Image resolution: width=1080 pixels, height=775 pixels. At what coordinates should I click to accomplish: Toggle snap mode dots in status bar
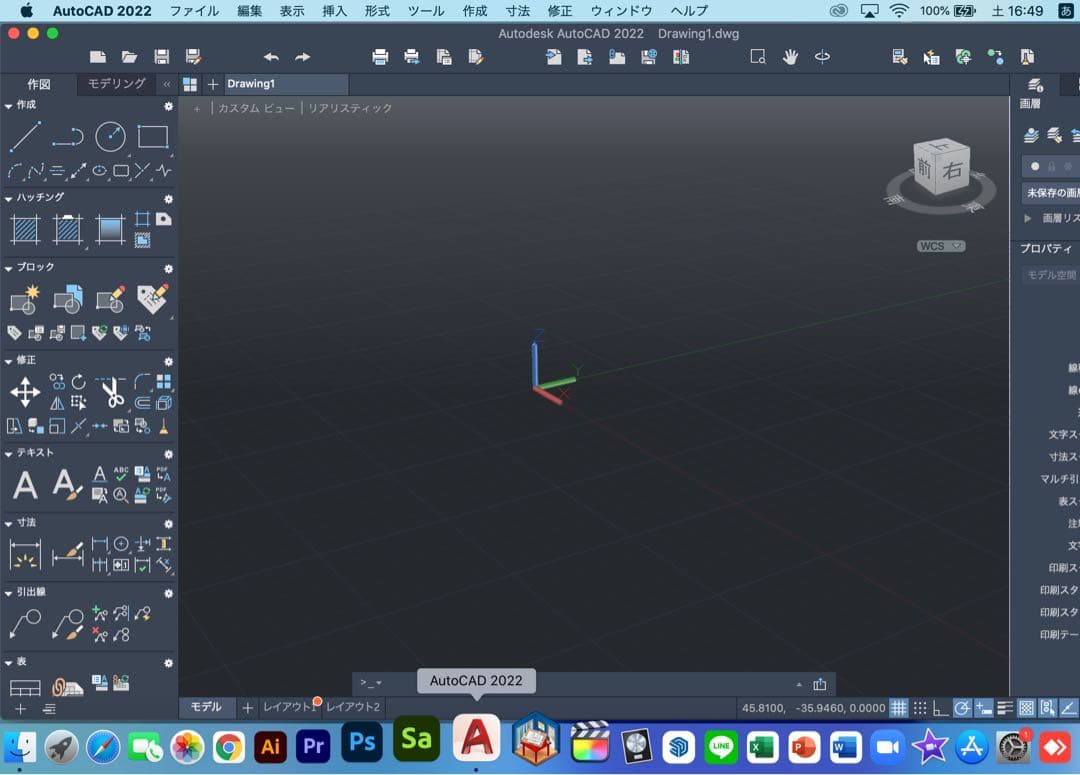pos(920,708)
